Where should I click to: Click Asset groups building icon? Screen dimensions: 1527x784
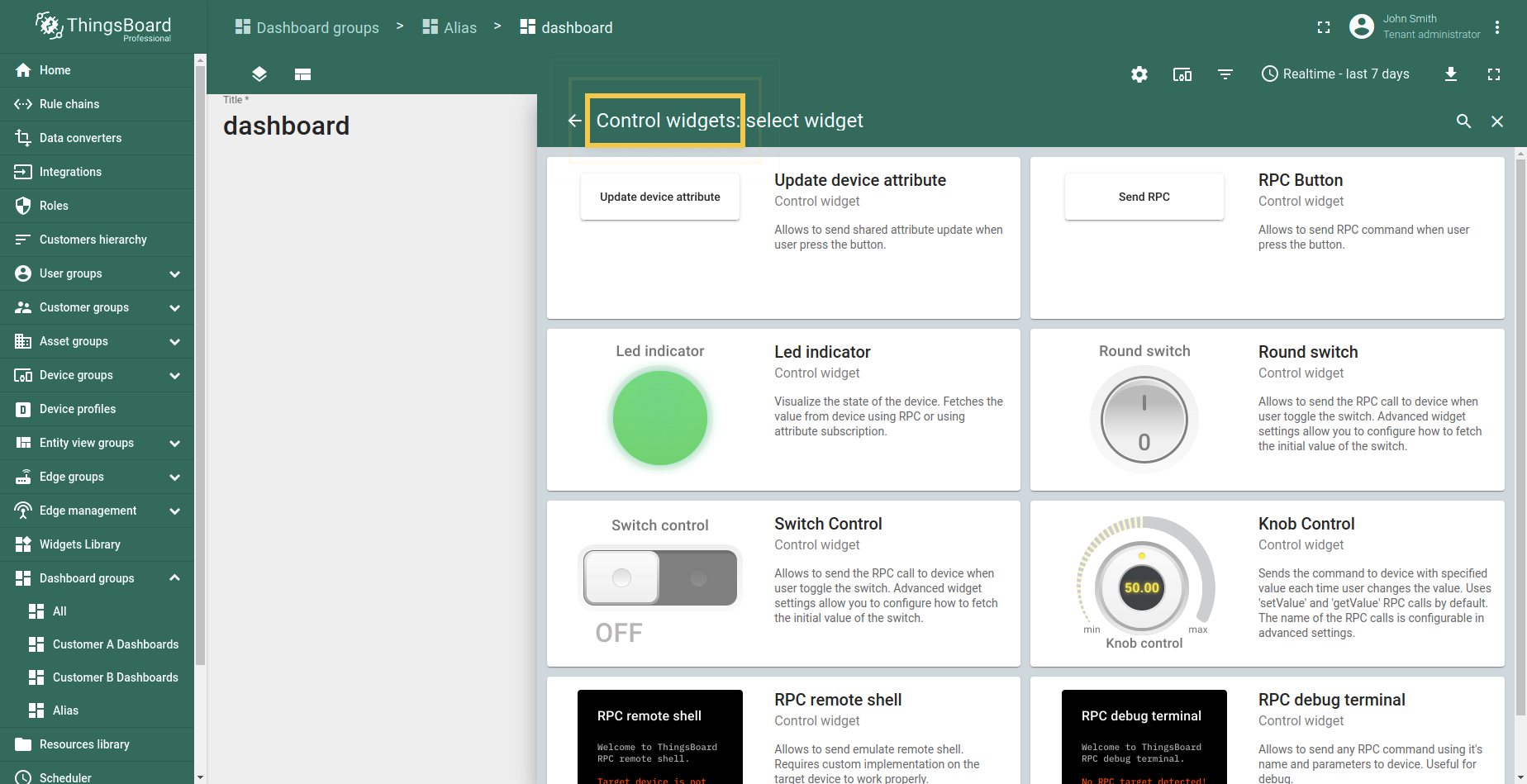(x=23, y=341)
